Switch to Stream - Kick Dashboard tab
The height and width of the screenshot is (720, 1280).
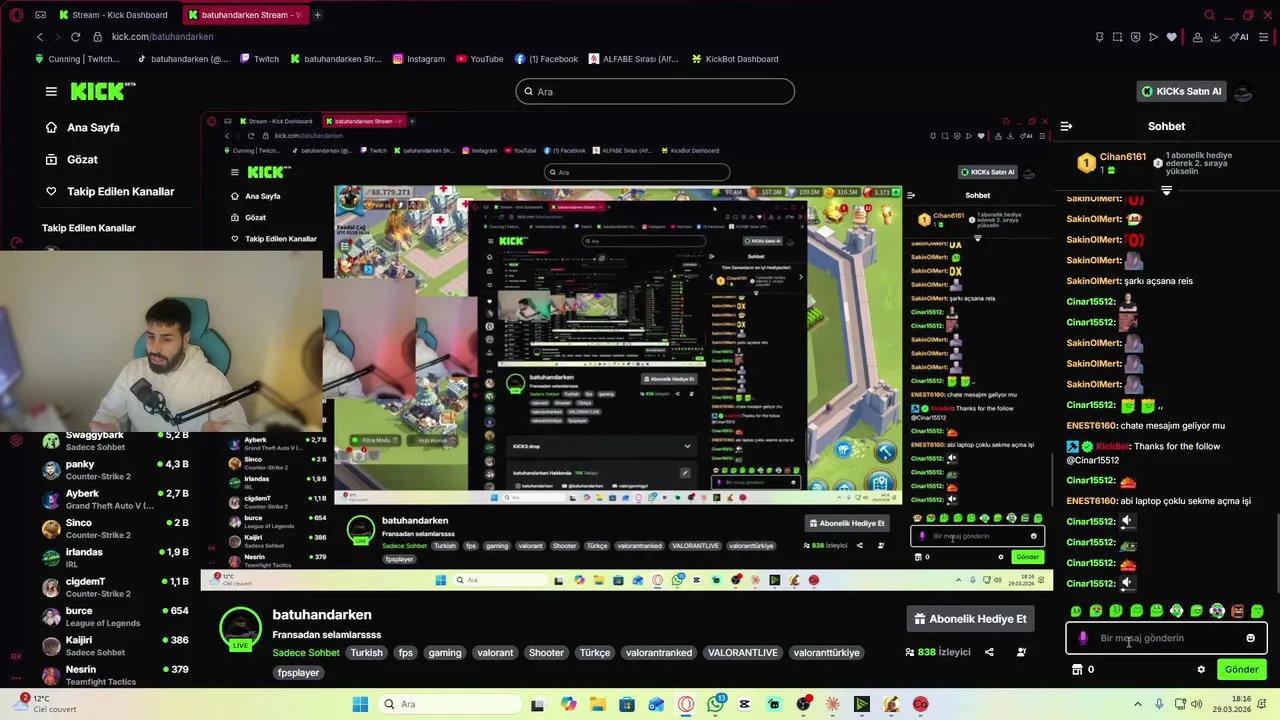114,15
